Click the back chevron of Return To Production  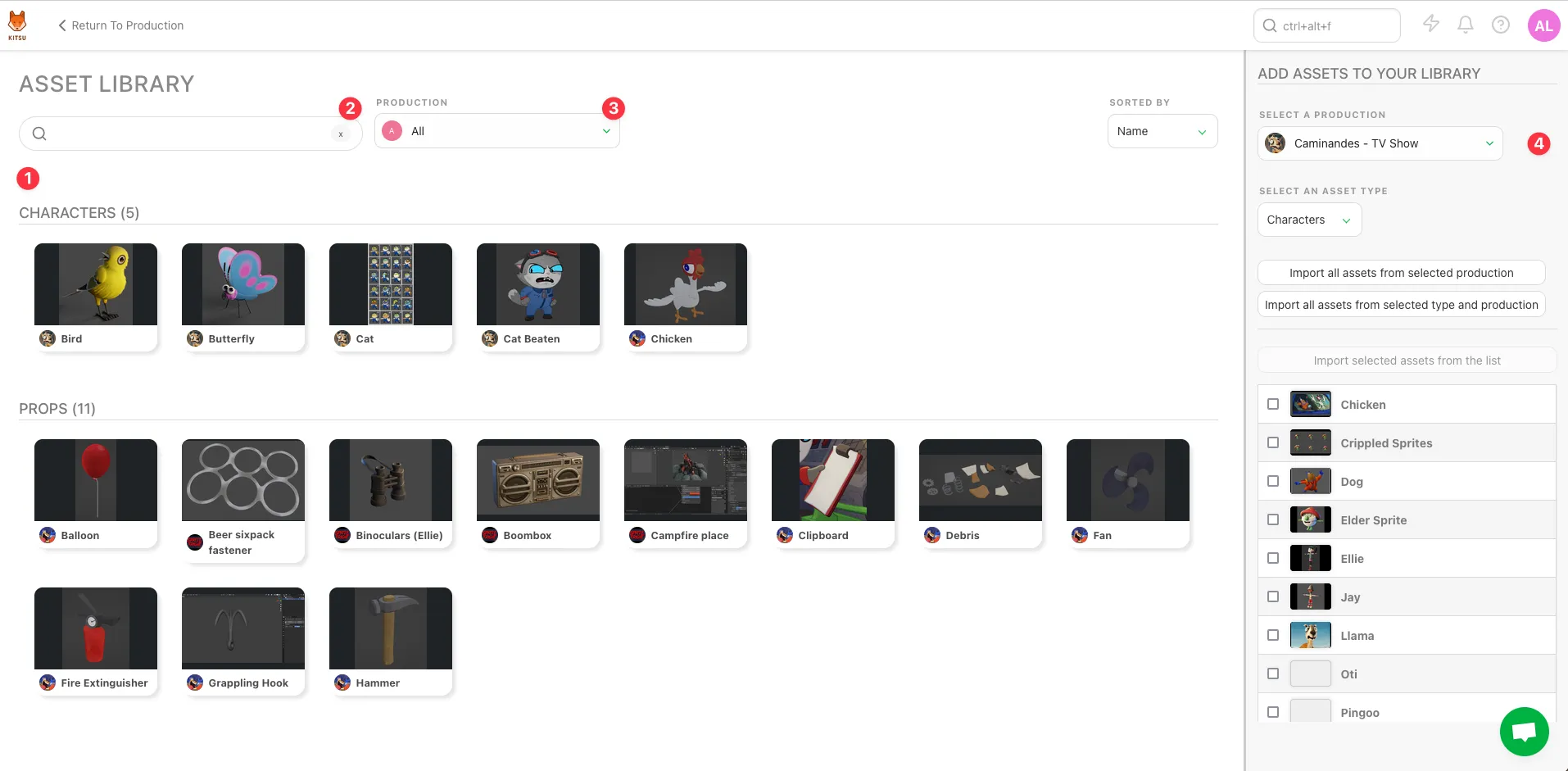click(62, 25)
